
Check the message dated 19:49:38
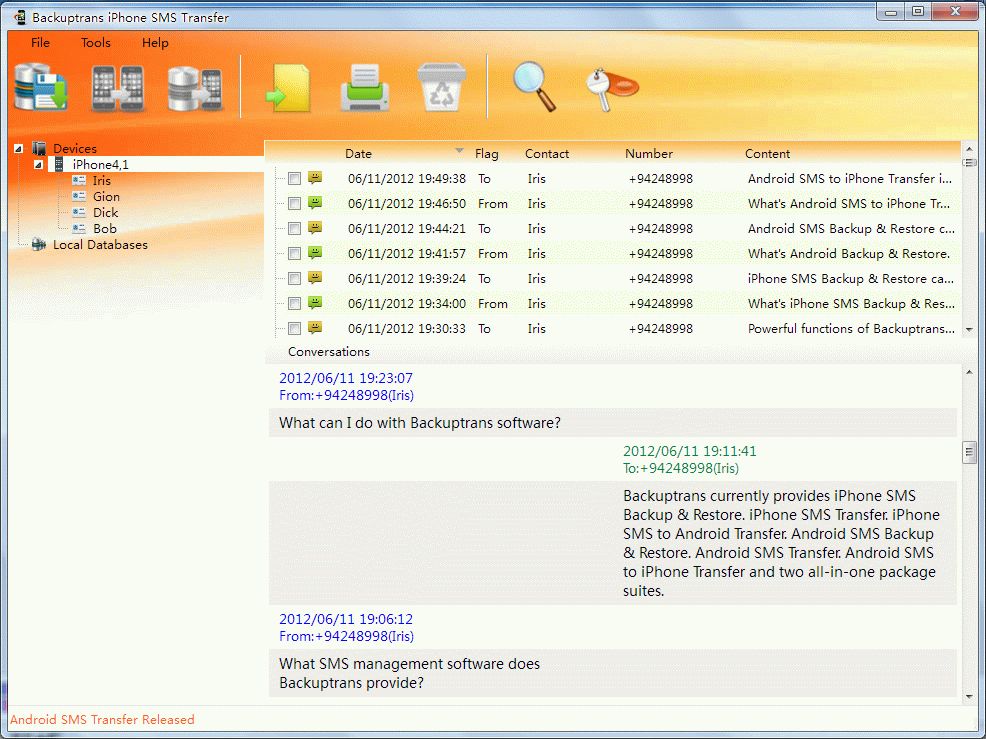click(294, 179)
